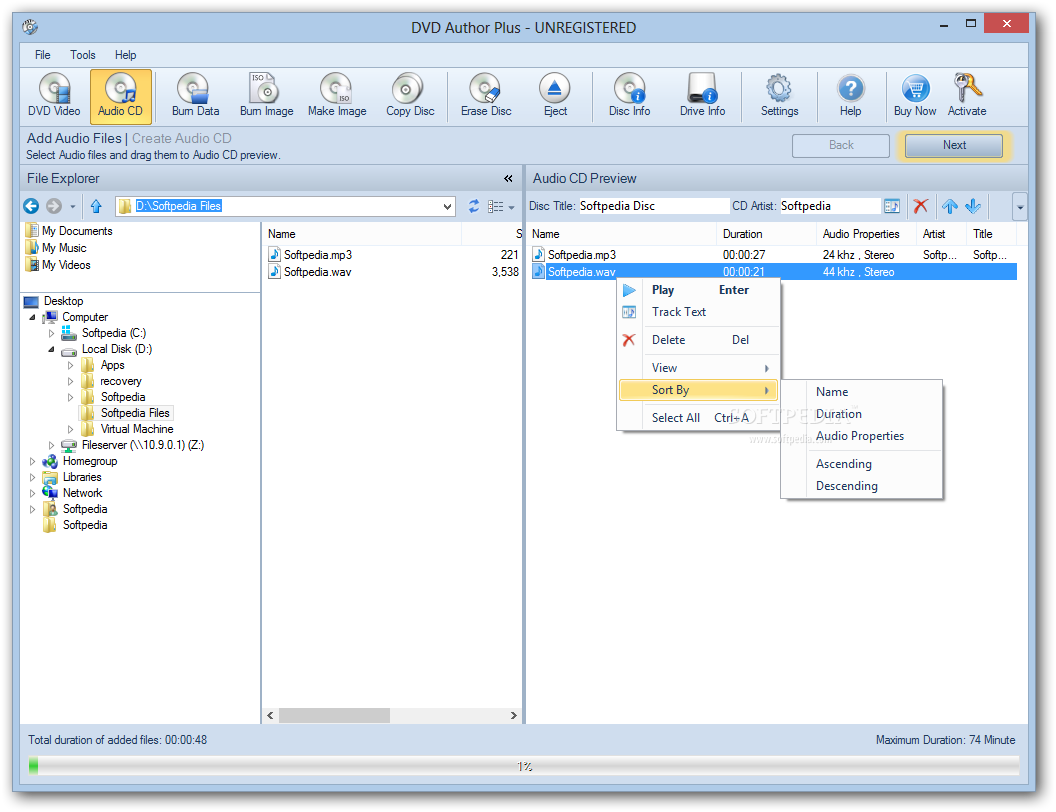Show Drive Info
This screenshot has height=812, width=1056.
702,96
